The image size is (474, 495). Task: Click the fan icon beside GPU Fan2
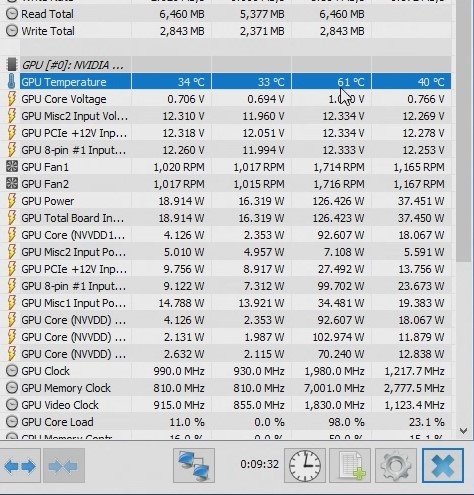coord(12,184)
